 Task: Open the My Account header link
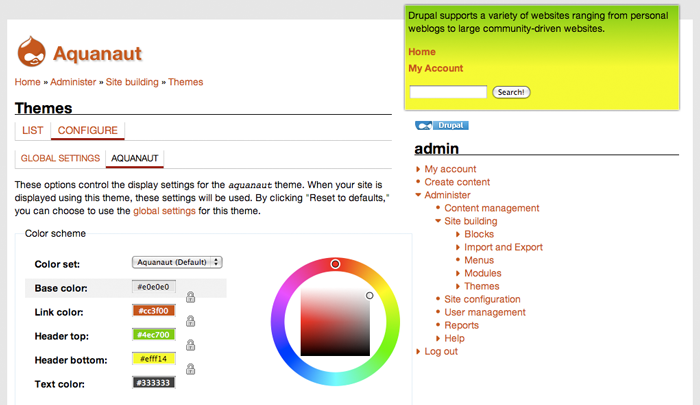pyautogui.click(x=436, y=68)
